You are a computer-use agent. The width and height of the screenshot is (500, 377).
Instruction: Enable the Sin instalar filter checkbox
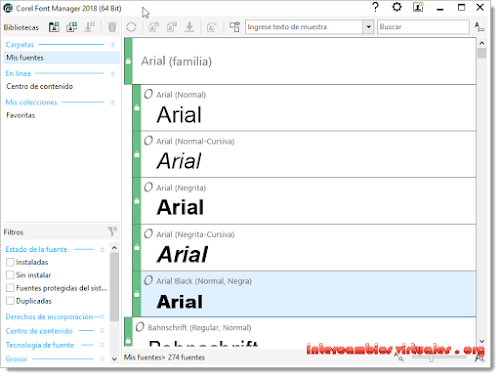10,275
